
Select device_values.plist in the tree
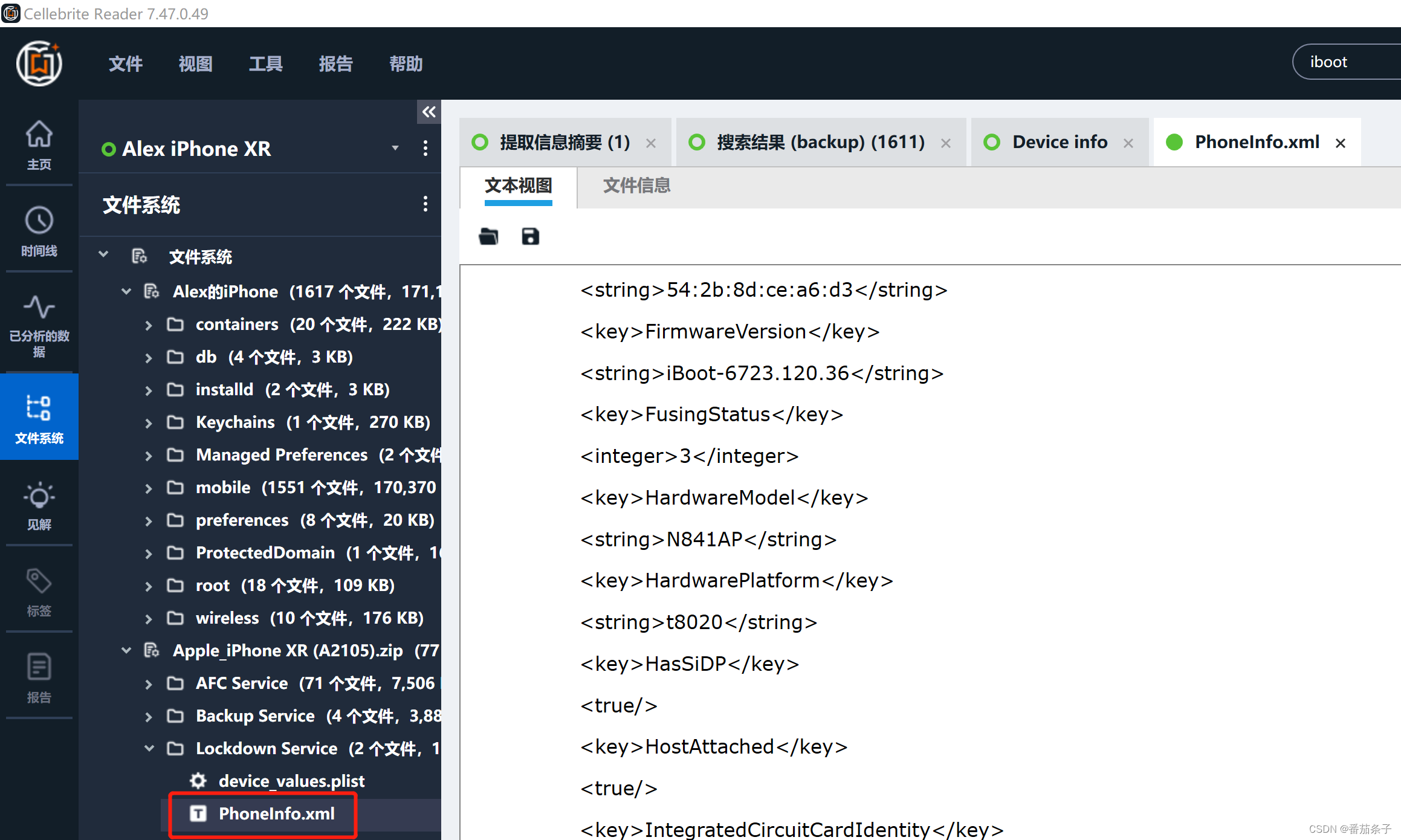(291, 781)
